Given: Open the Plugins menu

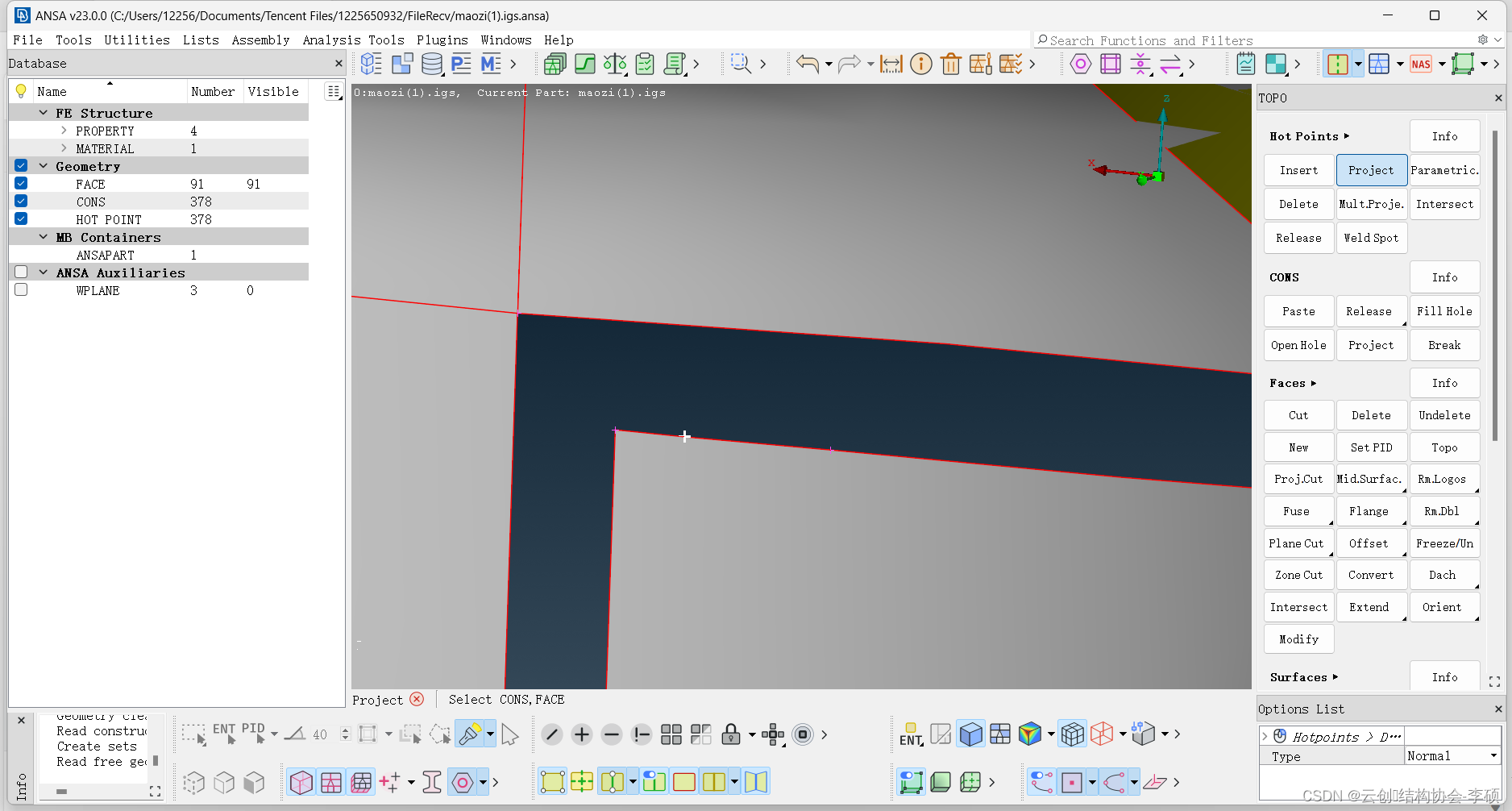Looking at the screenshot, I should (442, 40).
